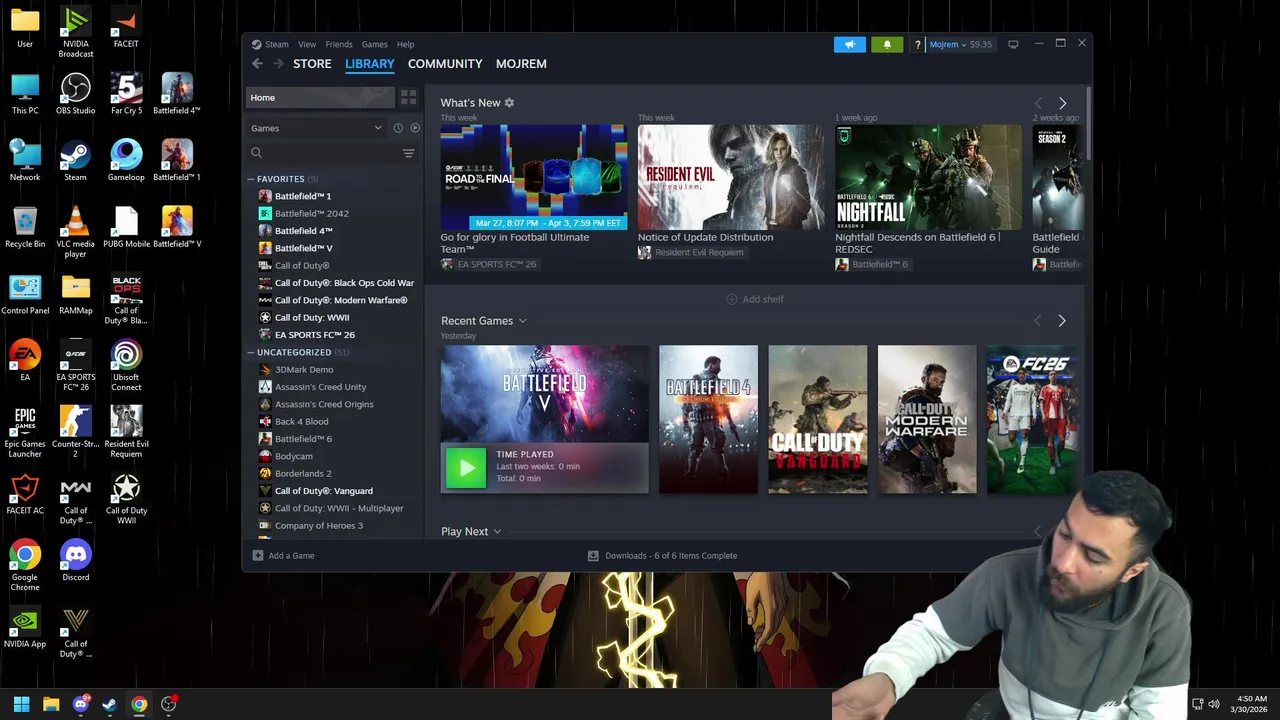Viewport: 1280px width, 720px height.
Task: Switch library to grid view icon
Action: [x=408, y=97]
